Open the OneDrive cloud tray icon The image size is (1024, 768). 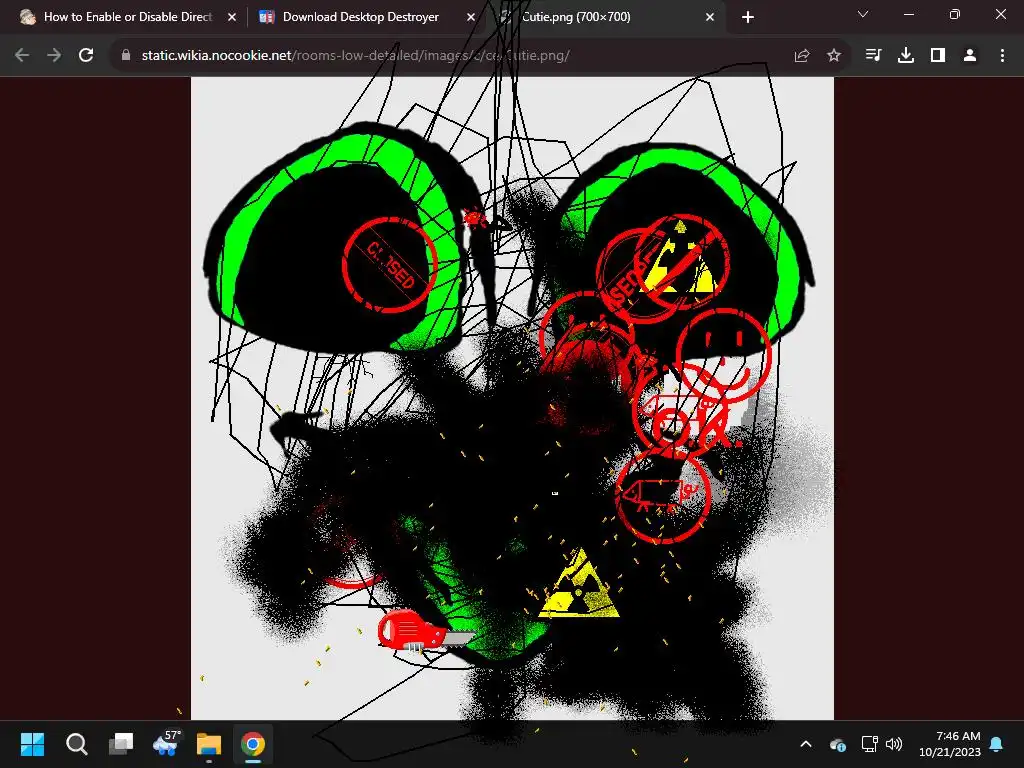838,744
